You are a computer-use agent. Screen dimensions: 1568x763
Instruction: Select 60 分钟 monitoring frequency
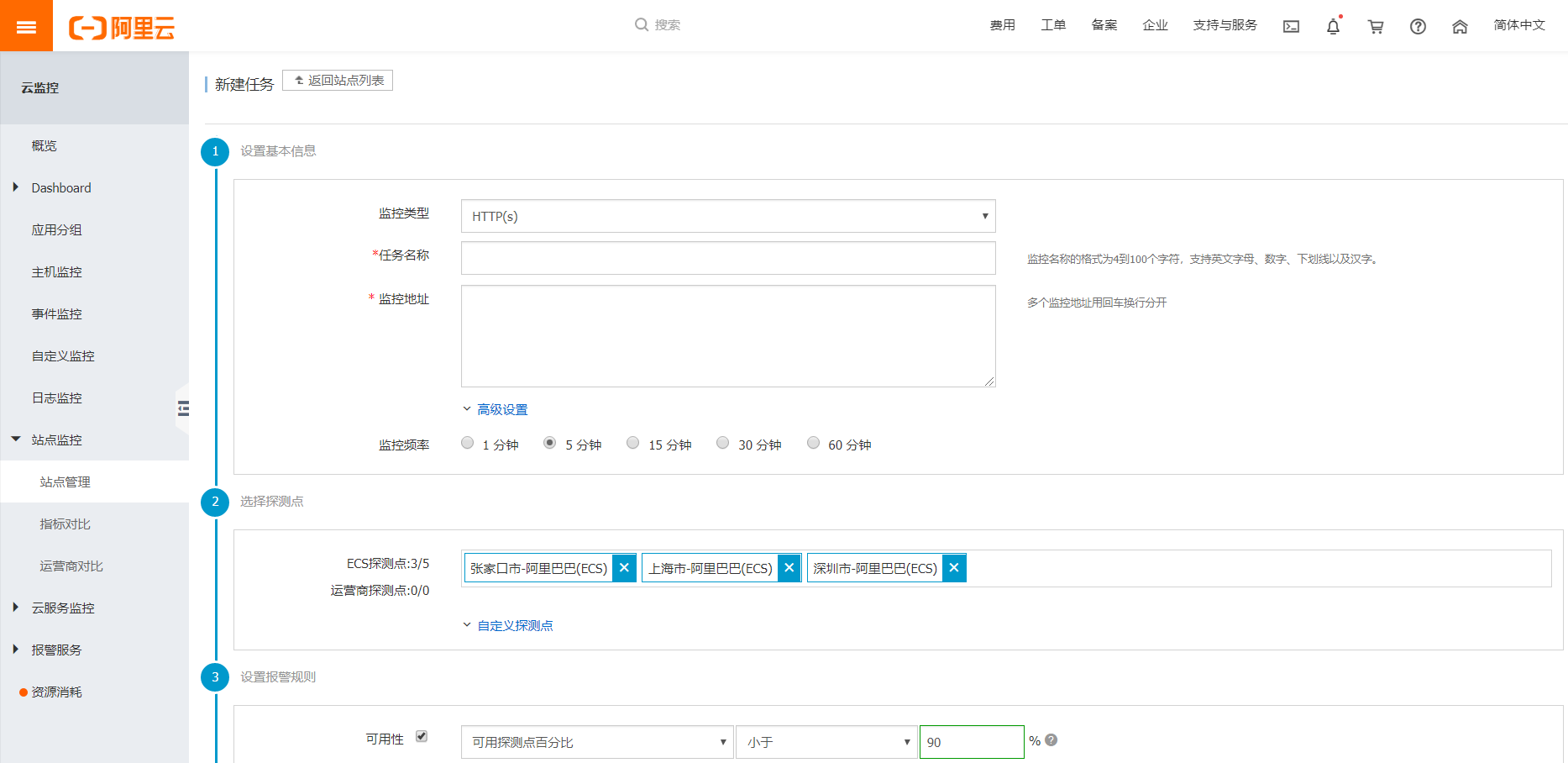[813, 443]
